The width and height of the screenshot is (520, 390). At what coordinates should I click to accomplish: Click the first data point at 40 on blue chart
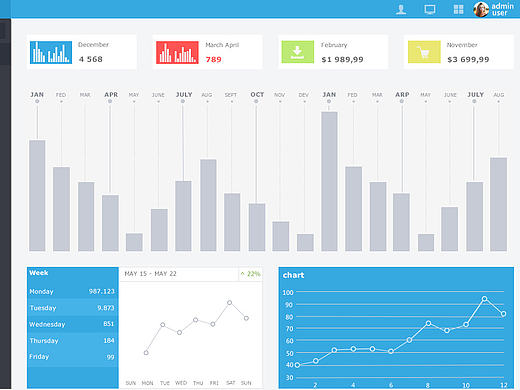tap(297, 365)
